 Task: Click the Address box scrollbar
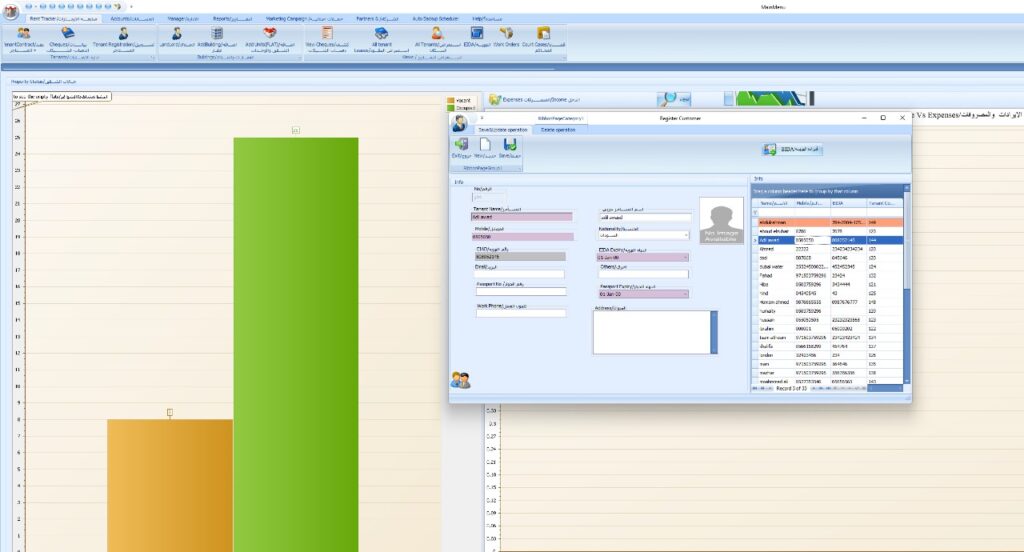[714, 333]
